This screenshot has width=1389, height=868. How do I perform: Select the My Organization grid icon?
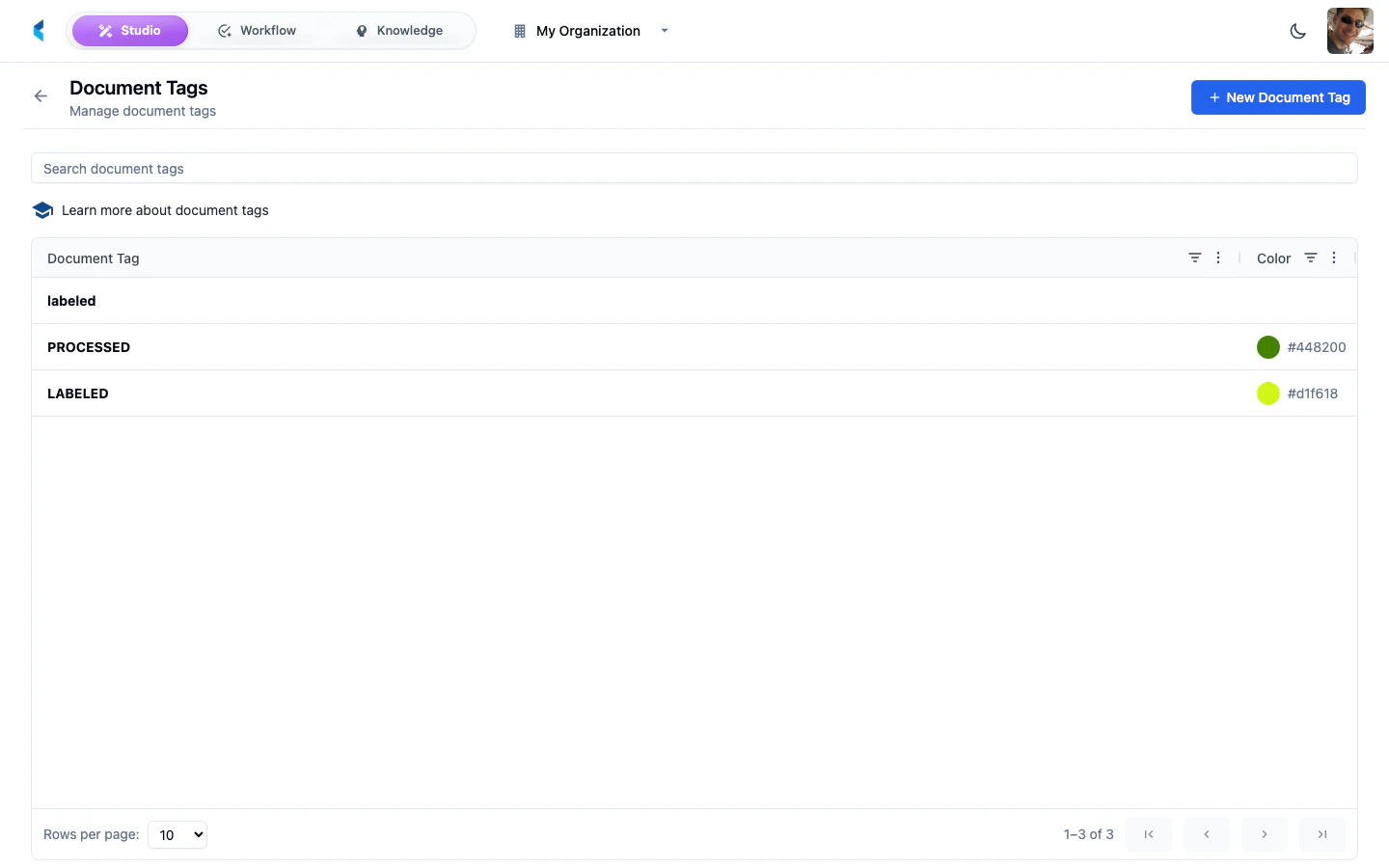click(x=519, y=30)
